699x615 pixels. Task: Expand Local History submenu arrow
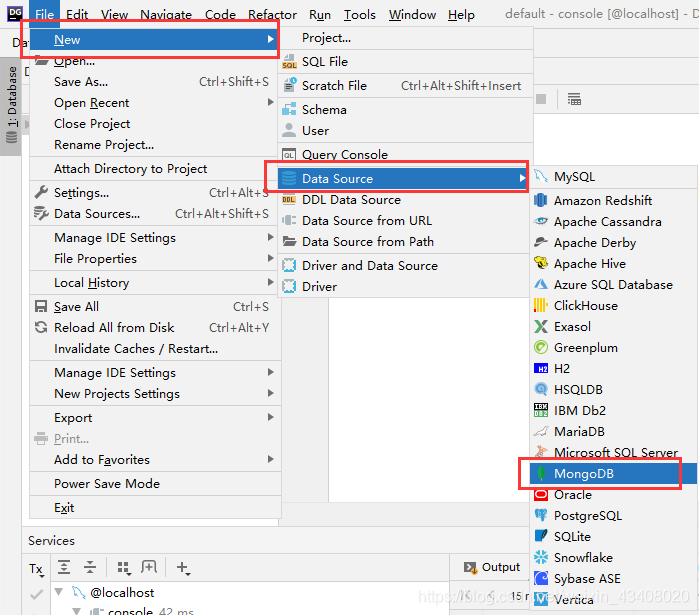[271, 282]
